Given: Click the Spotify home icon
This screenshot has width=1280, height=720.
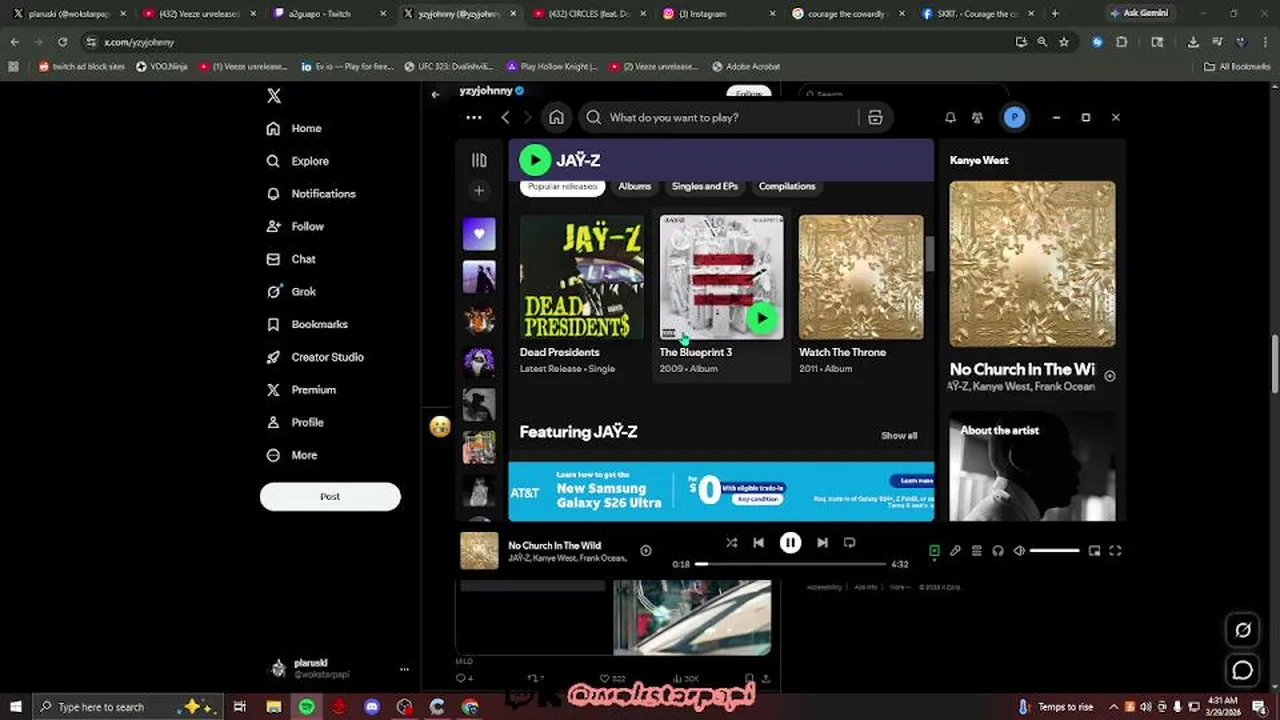Looking at the screenshot, I should (x=556, y=117).
